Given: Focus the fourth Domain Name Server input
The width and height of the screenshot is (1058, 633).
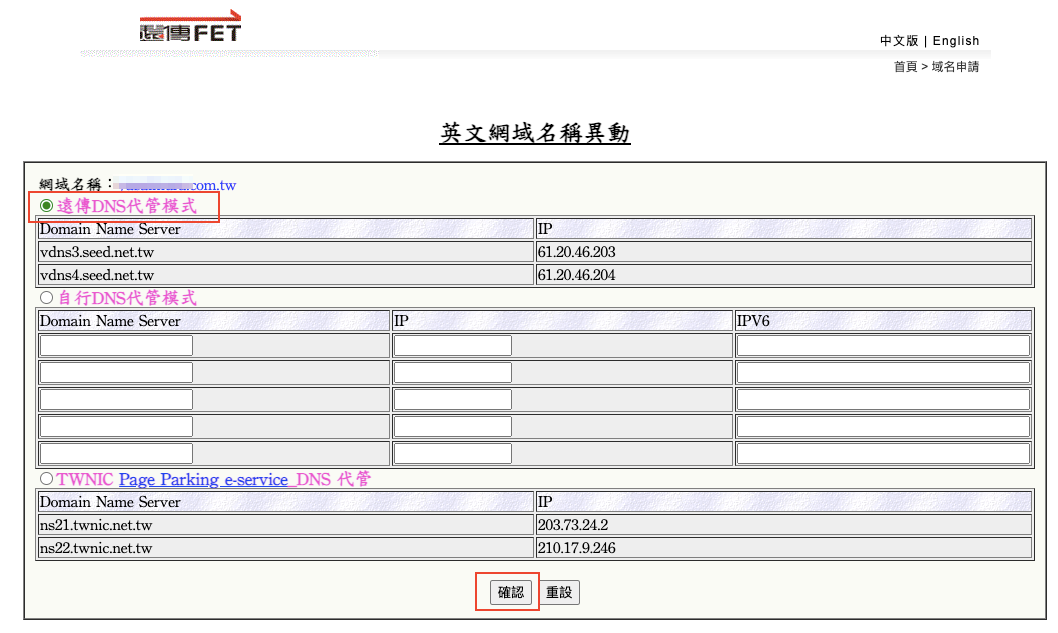Looking at the screenshot, I should pyautogui.click(x=116, y=426).
